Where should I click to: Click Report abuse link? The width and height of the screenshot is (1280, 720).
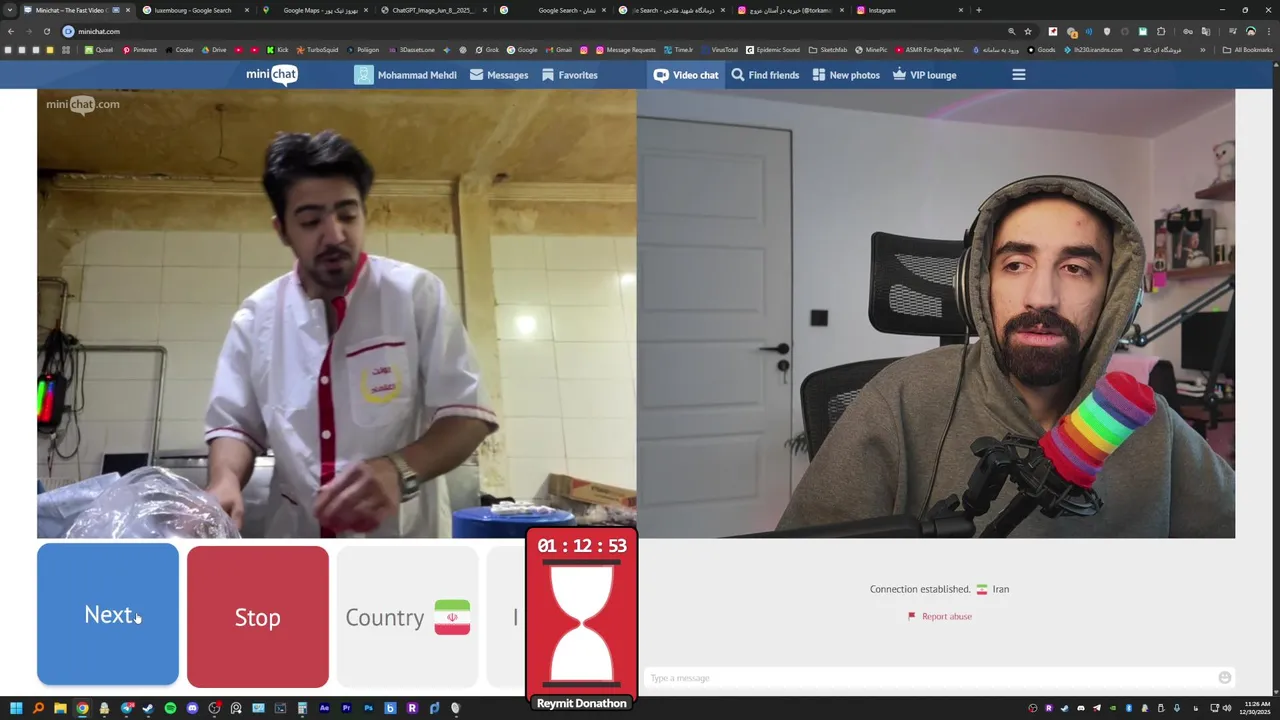coord(940,616)
